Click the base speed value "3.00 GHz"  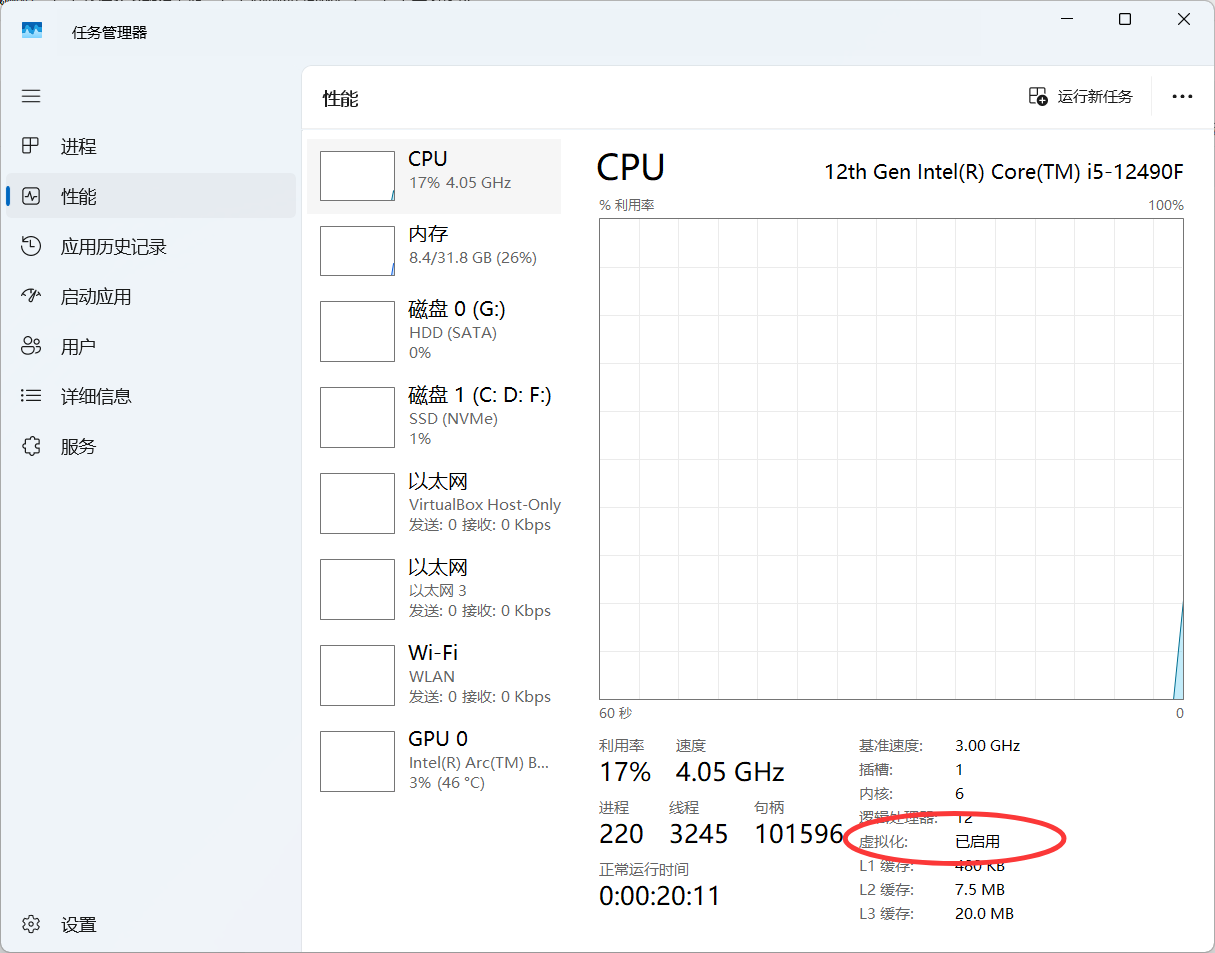click(988, 746)
